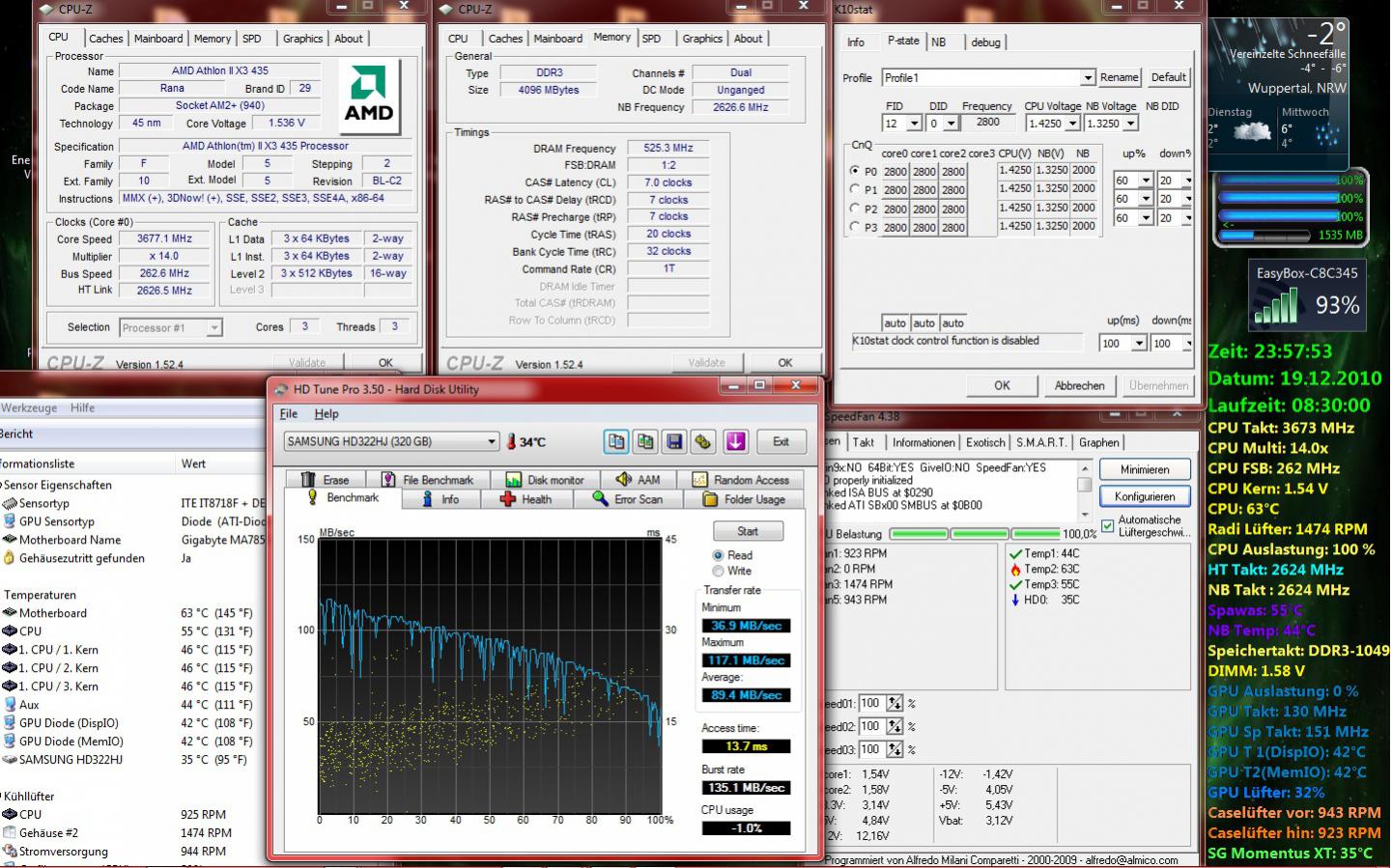Open the Disk monitor tab with chart icon
This screenshot has width=1392, height=868.
coord(544,480)
